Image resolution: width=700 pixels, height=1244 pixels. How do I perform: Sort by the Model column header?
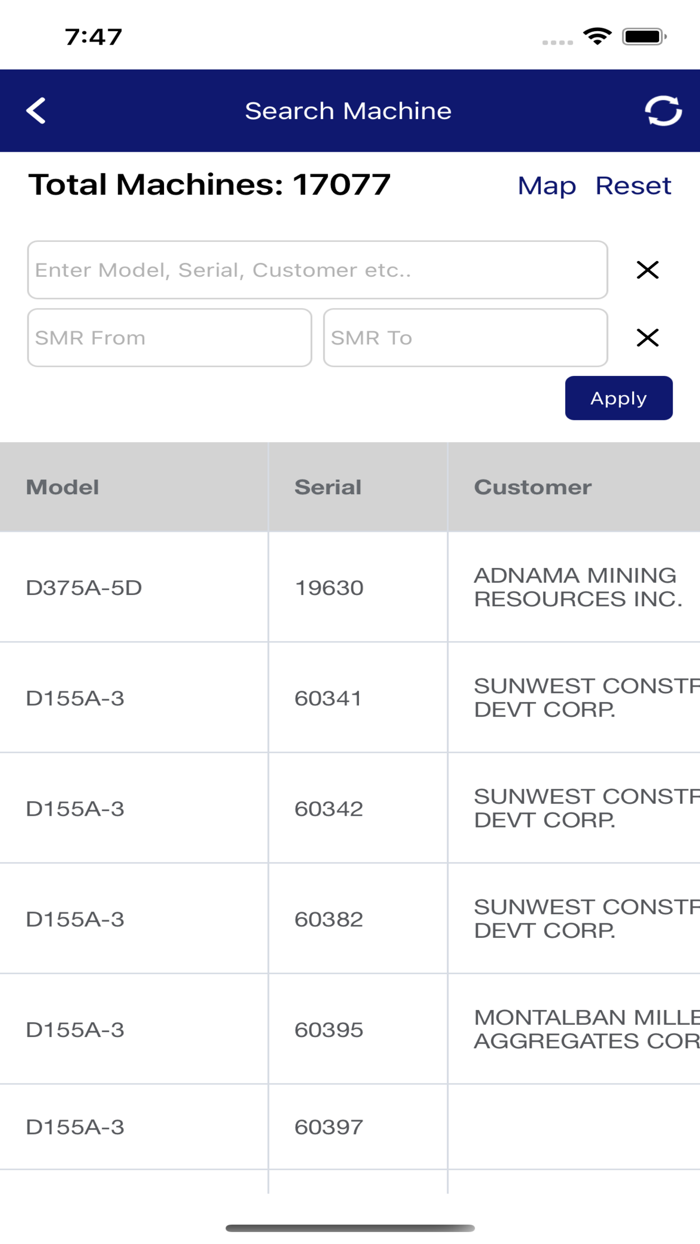coord(62,487)
